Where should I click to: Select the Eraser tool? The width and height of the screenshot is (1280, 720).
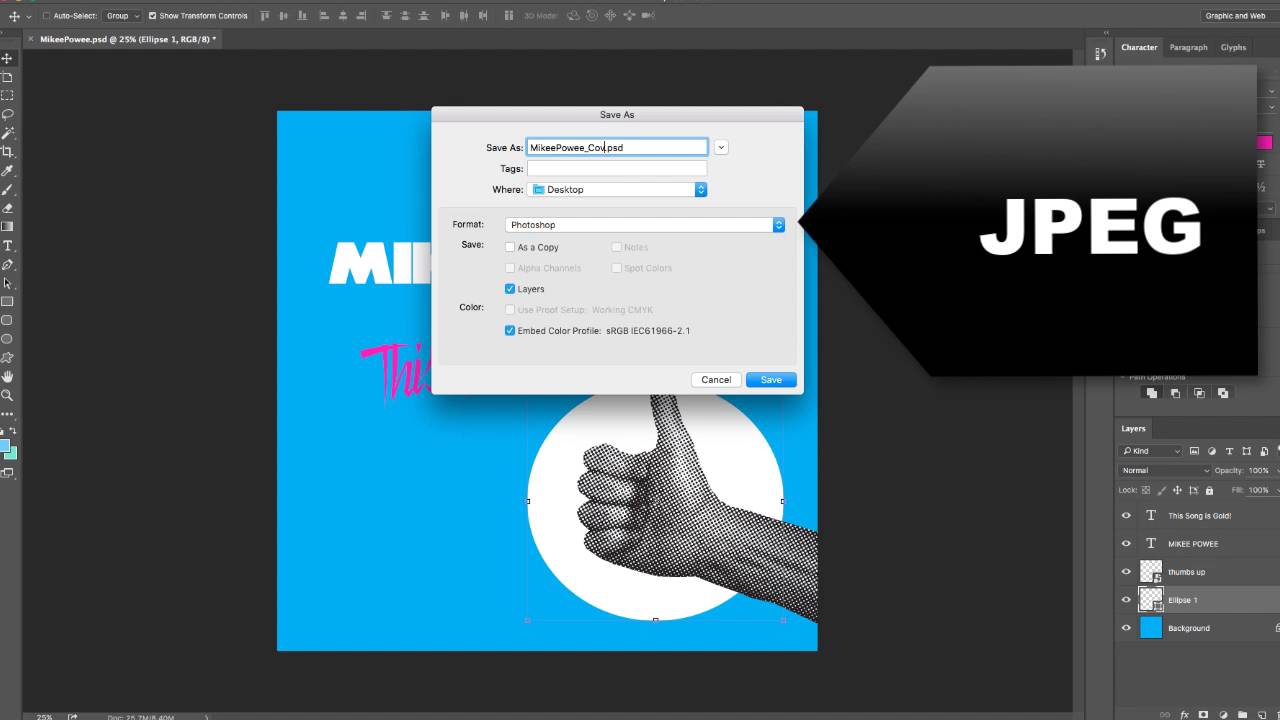pos(7,208)
